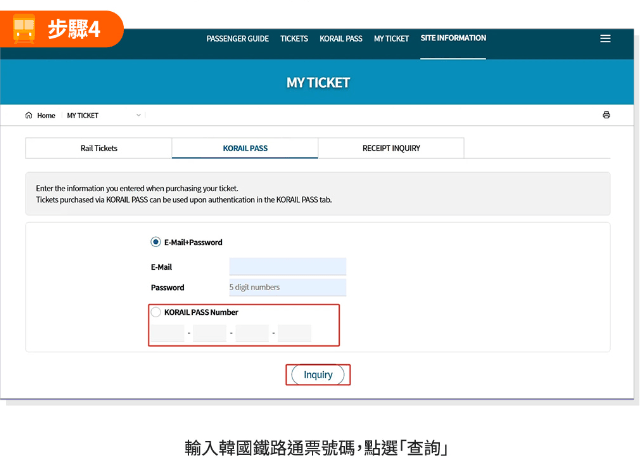640x465 pixels.
Task: Select E-Mail+Password radio button
Action: coord(156,242)
